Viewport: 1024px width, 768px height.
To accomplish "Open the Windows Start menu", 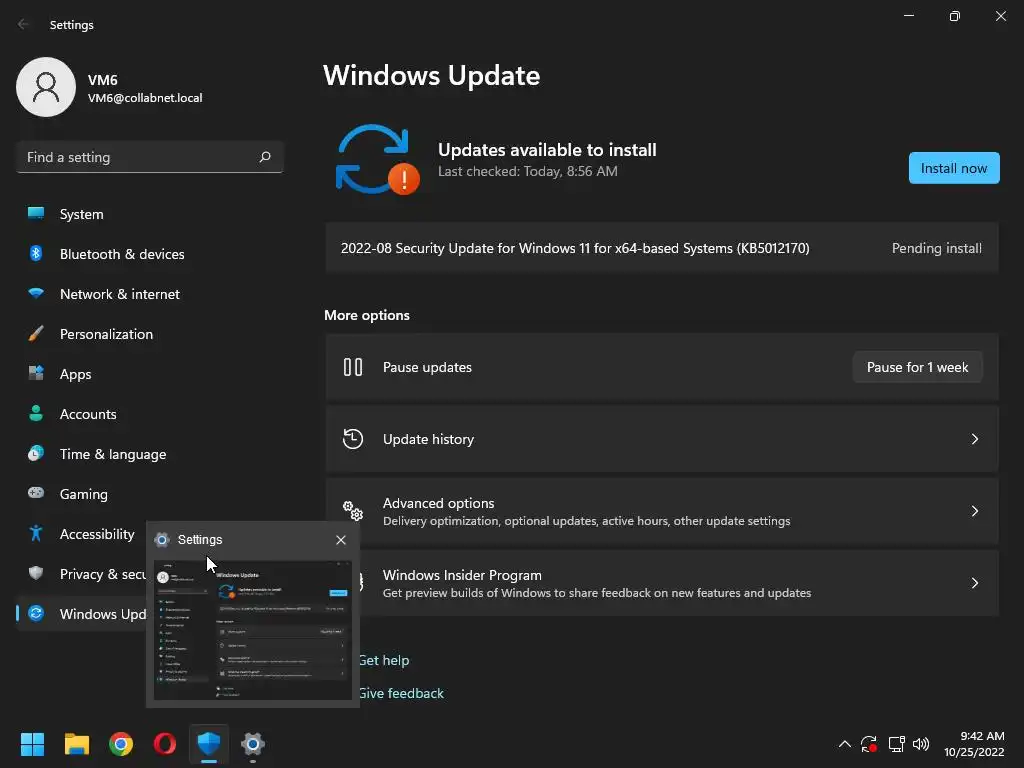I will 32,743.
